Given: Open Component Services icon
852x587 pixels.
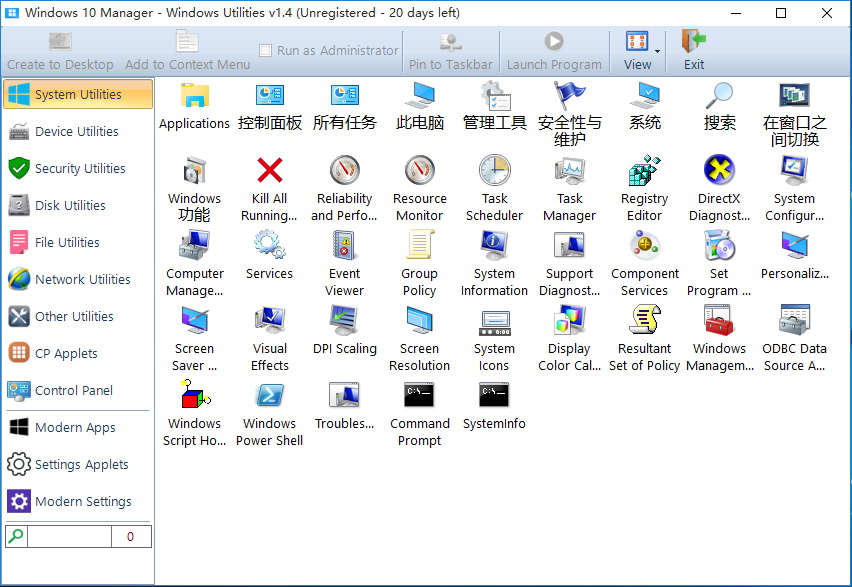Looking at the screenshot, I should [x=644, y=245].
